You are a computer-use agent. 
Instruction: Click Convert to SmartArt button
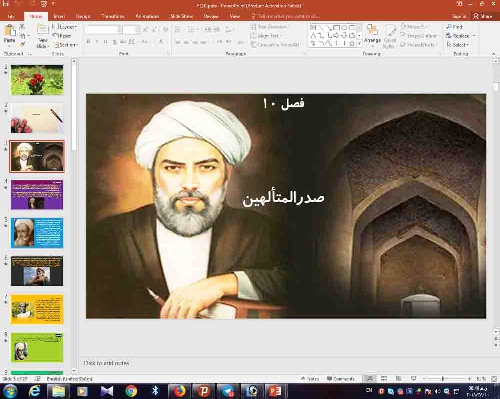pyautogui.click(x=275, y=44)
